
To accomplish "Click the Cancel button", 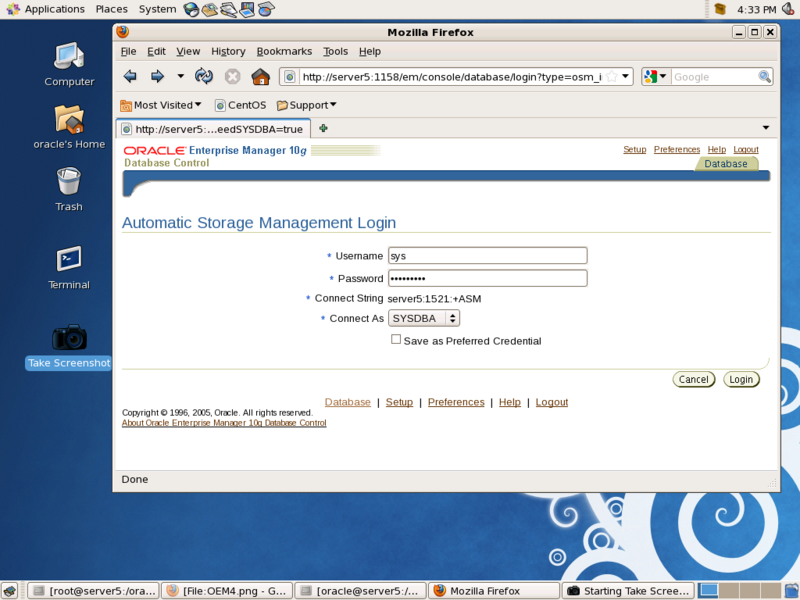I will [694, 379].
